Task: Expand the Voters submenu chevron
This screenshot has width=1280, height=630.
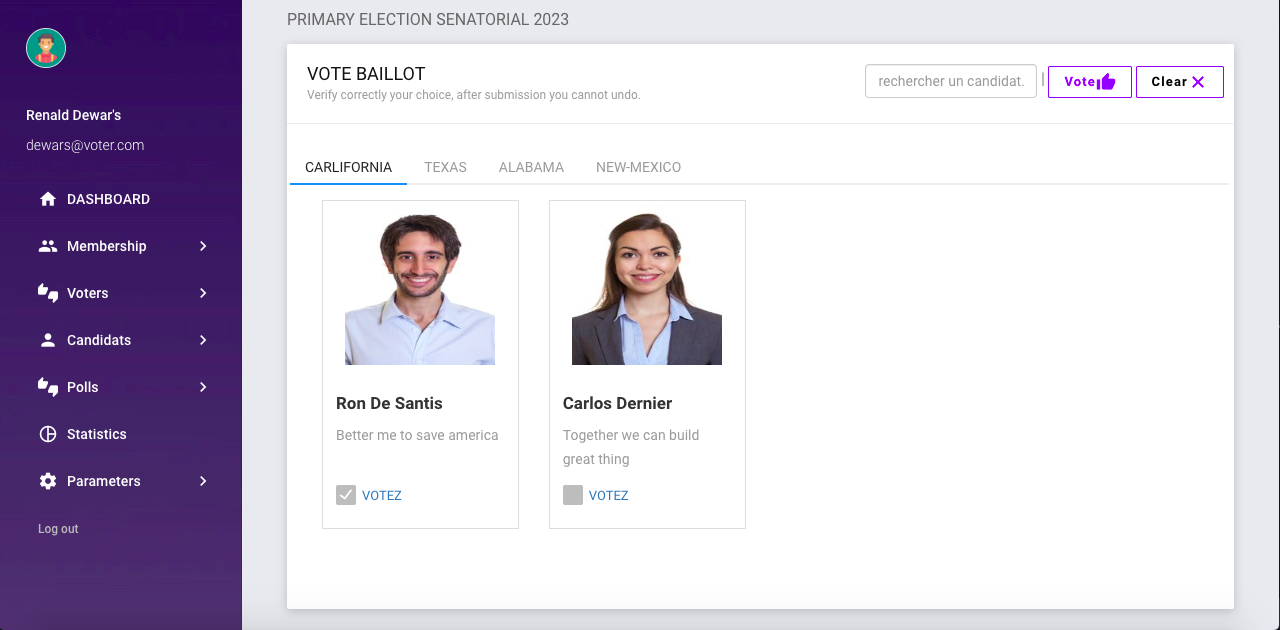Action: 204,292
